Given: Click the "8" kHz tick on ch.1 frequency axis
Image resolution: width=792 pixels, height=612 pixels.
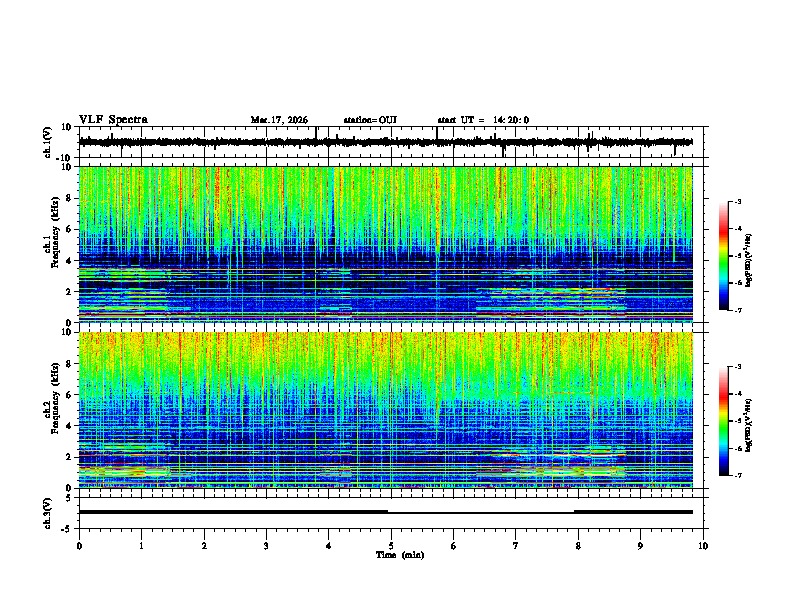Looking at the screenshot, I should click(x=69, y=198).
